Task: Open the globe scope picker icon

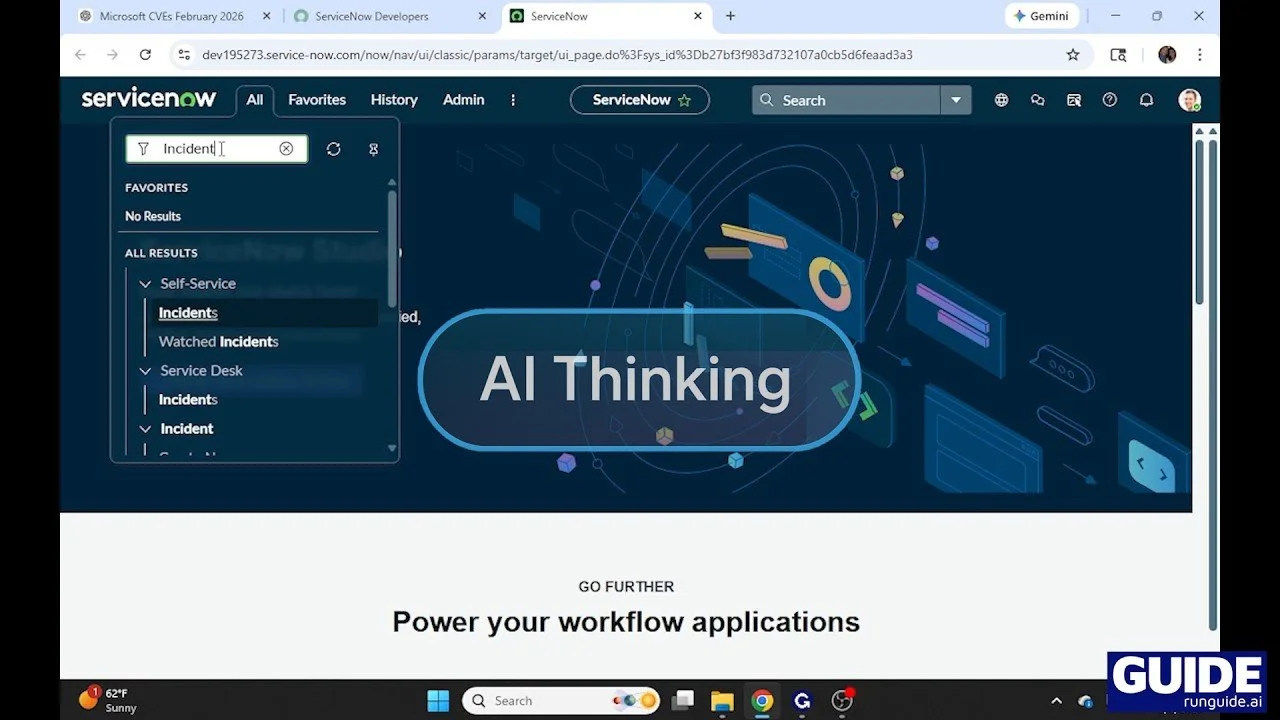Action: coord(1001,100)
